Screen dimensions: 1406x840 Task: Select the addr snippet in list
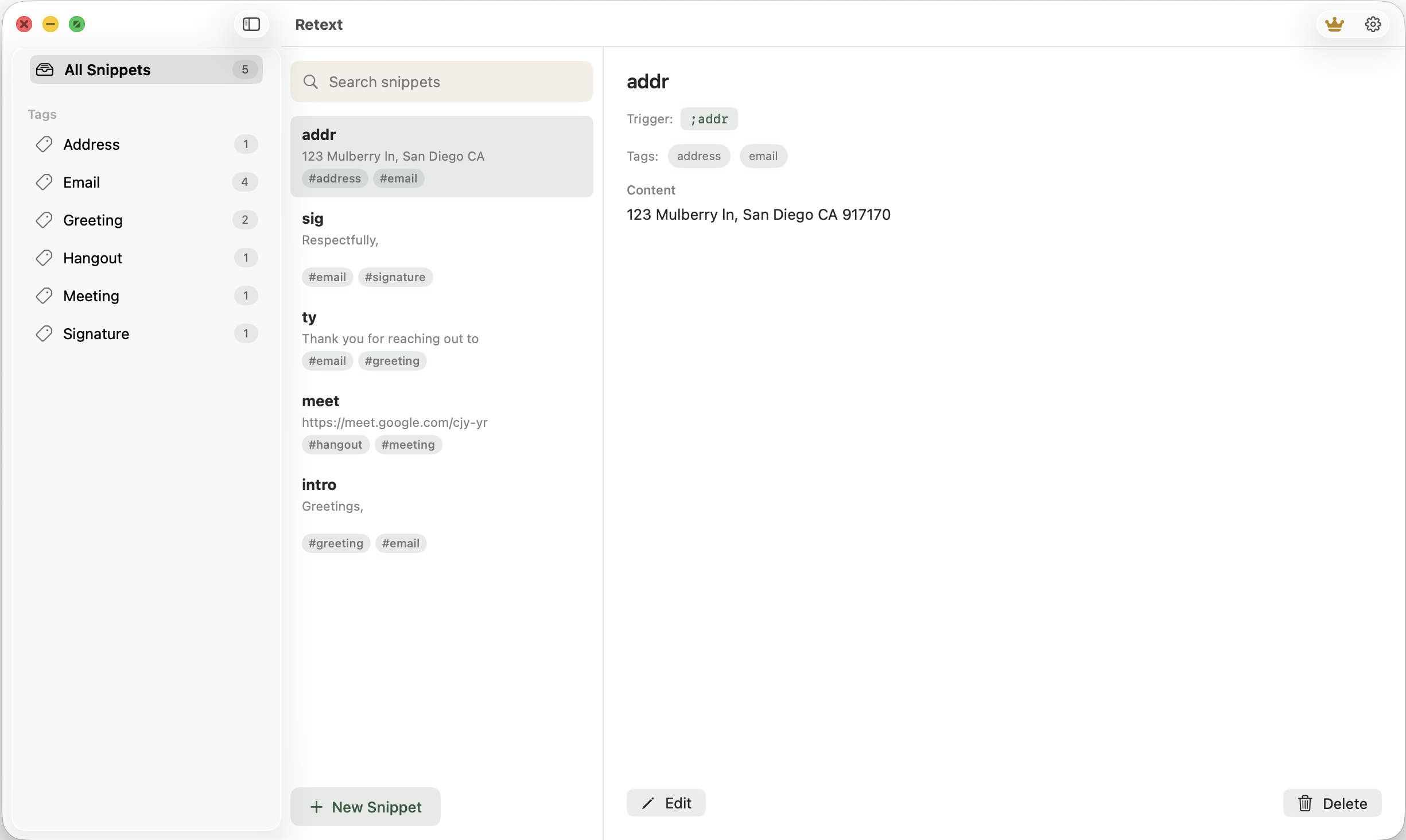pos(441,157)
